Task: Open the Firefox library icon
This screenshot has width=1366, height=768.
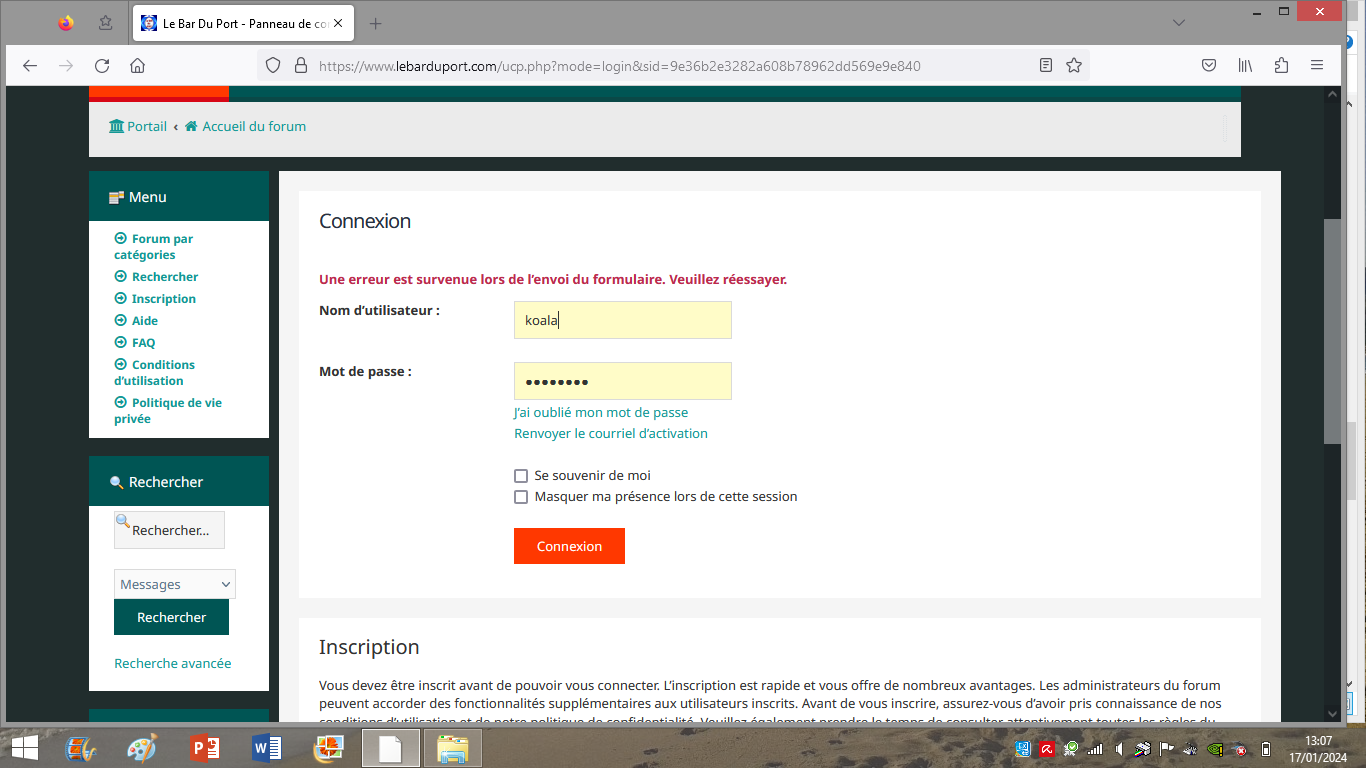Action: [1245, 66]
